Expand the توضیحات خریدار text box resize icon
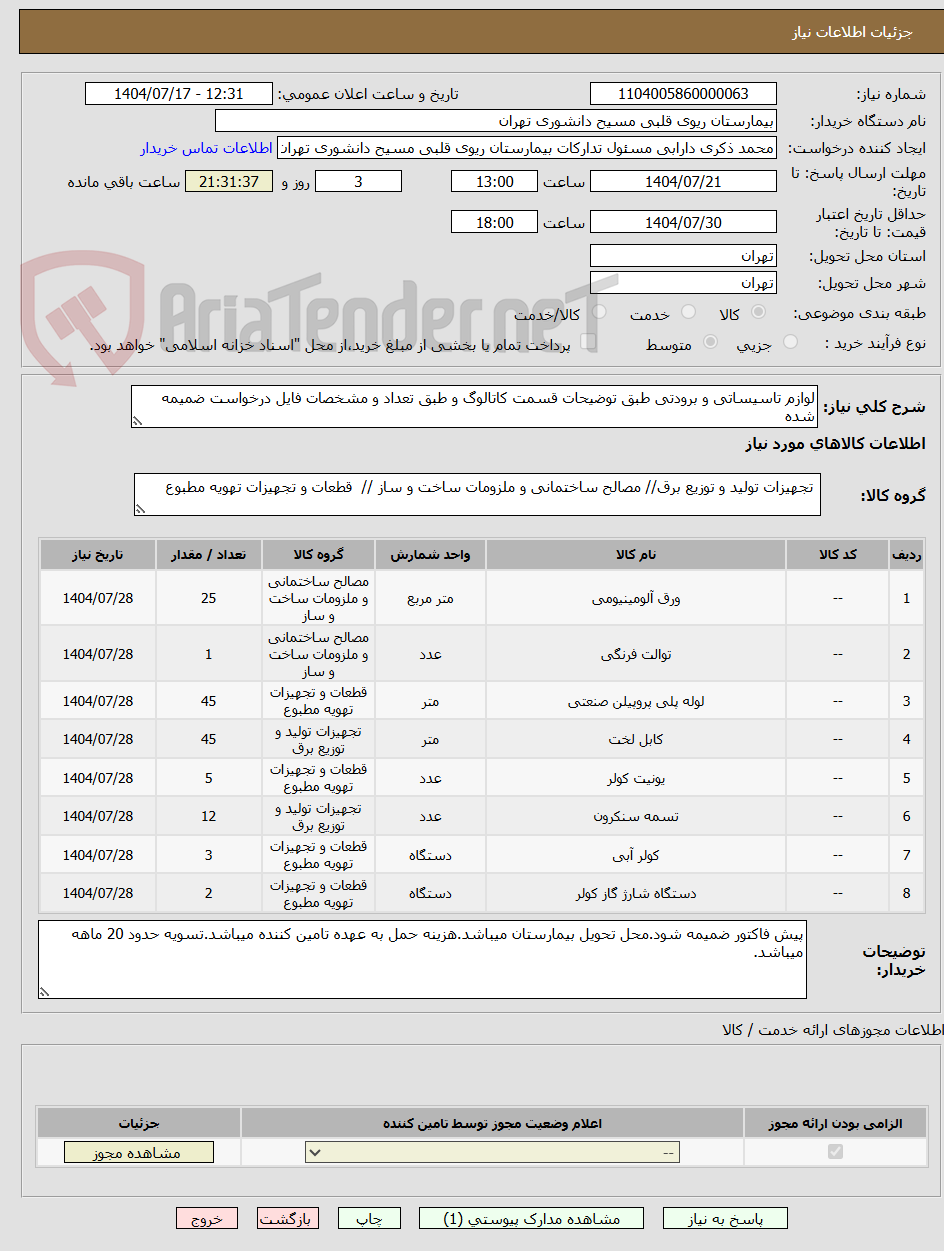This screenshot has width=944, height=1251. [42, 992]
